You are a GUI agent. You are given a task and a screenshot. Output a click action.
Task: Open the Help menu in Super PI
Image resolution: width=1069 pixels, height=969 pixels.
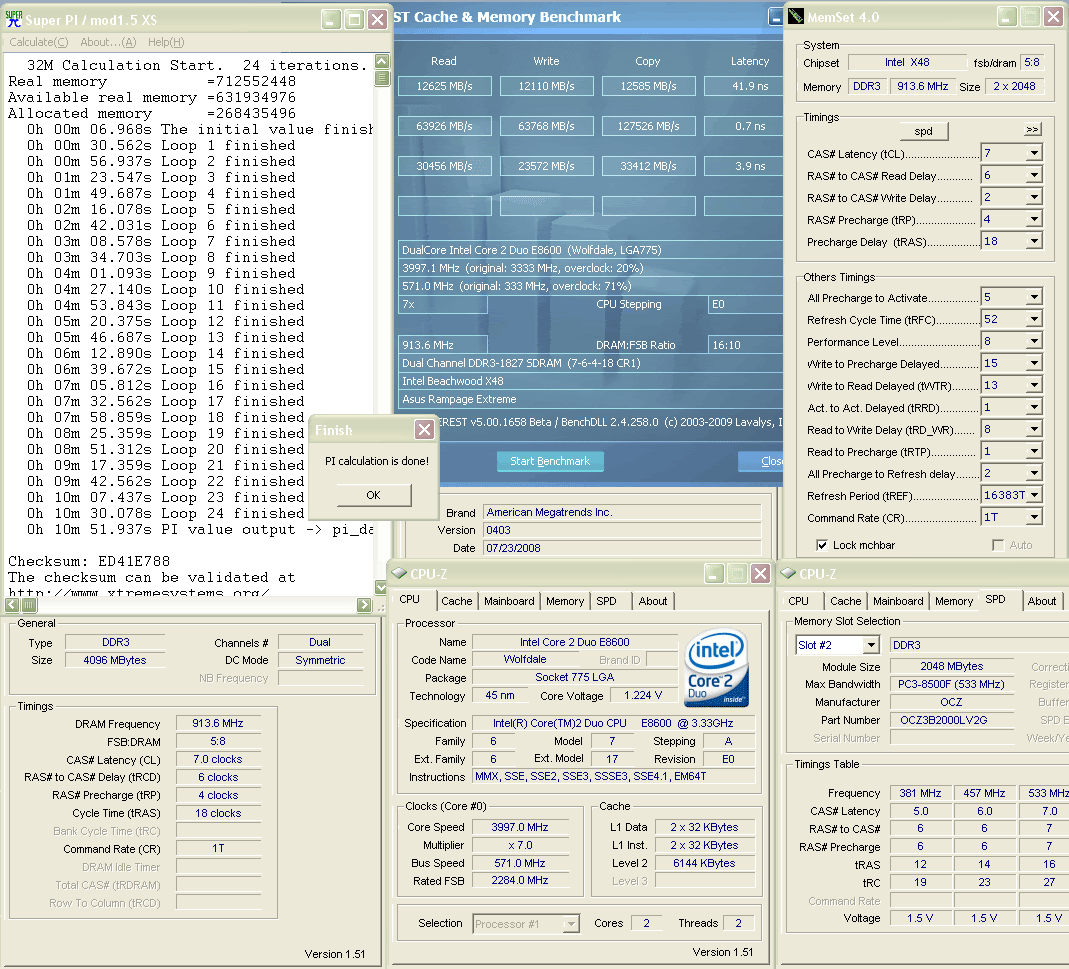pyautogui.click(x=166, y=42)
